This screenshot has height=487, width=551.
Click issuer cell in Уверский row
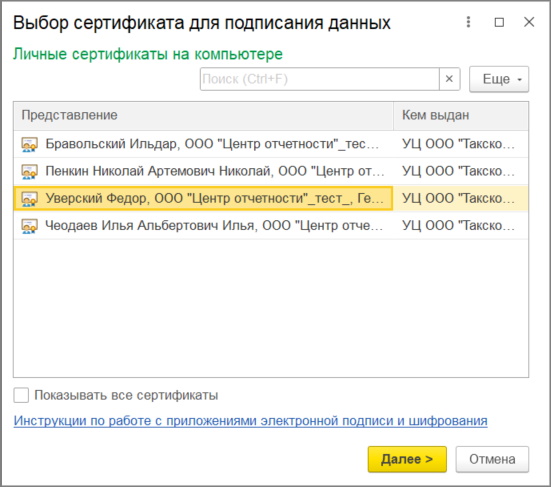tap(461, 199)
